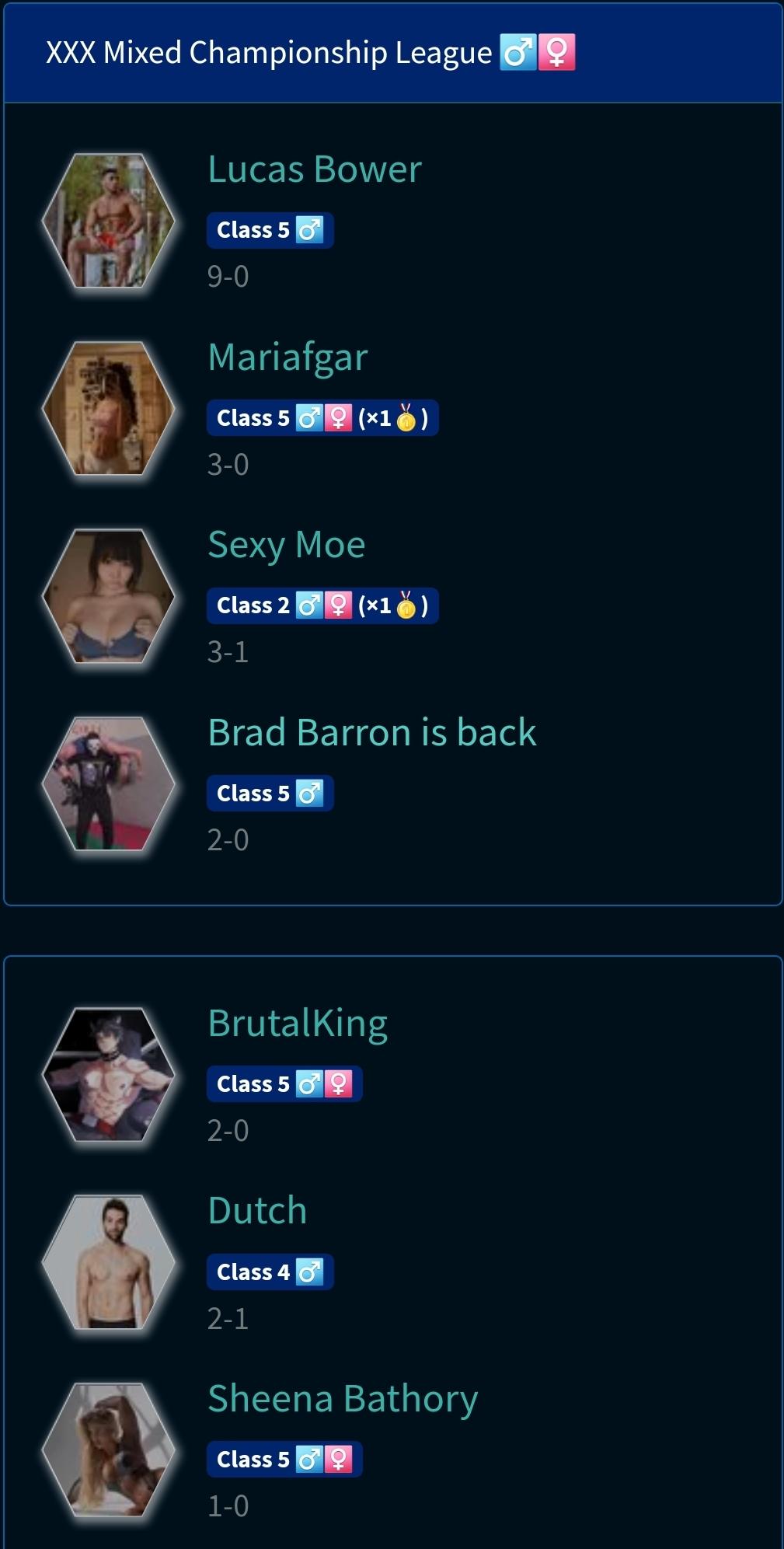Click the male symbol icon on Brad Barron's badge
Screen dimensions: 784x1549
pyautogui.click(x=309, y=794)
